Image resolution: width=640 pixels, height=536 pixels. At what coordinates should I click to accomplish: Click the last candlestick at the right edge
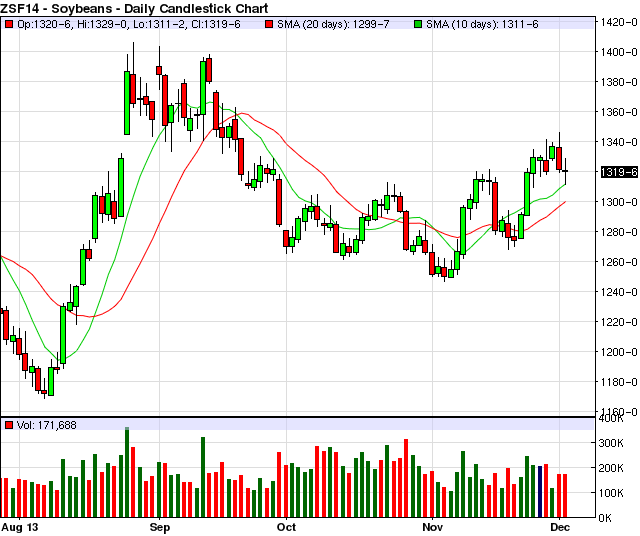pyautogui.click(x=565, y=171)
